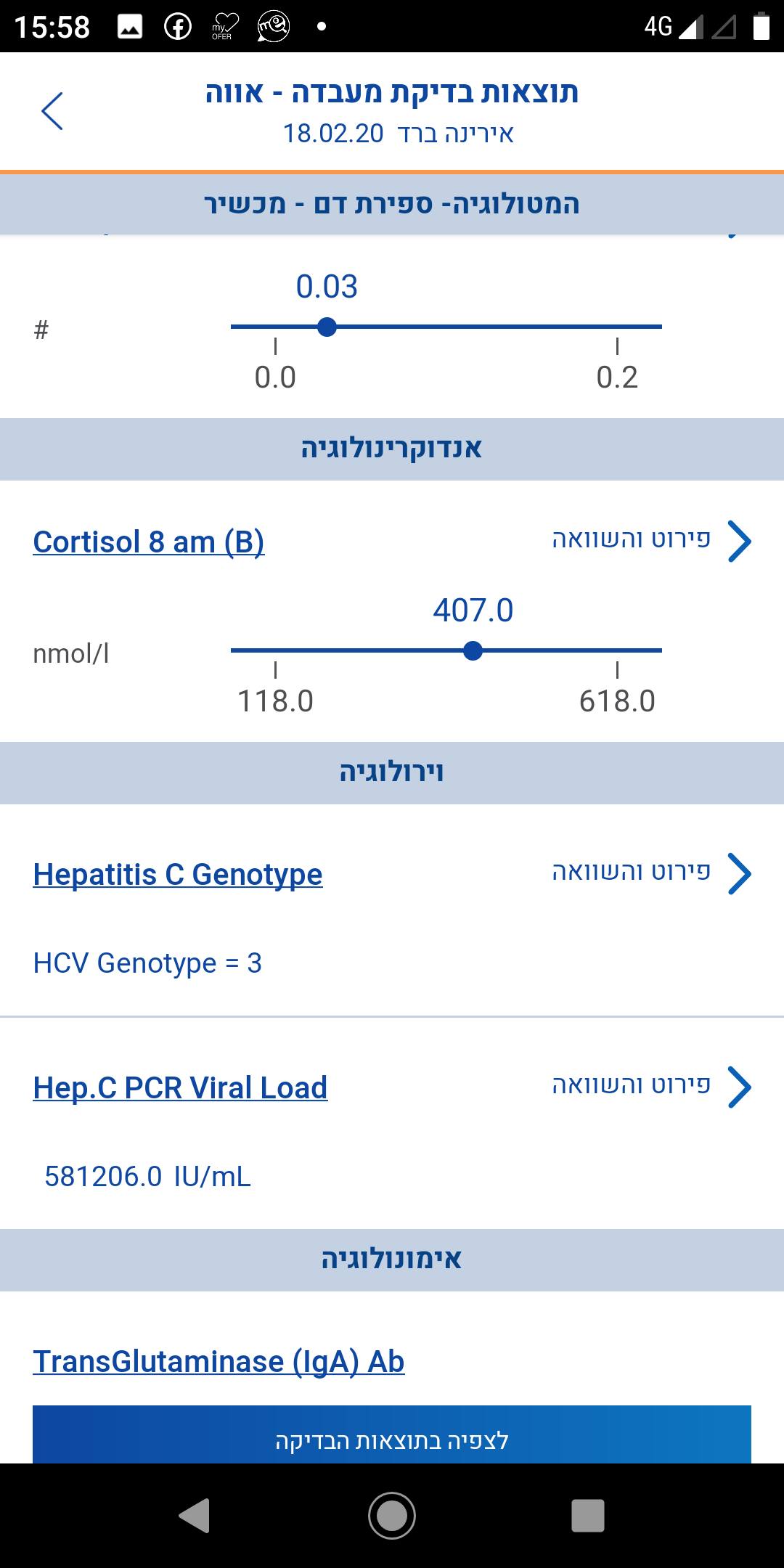Tap the Facebook notification icon
The image size is (784, 1568).
(x=178, y=27)
